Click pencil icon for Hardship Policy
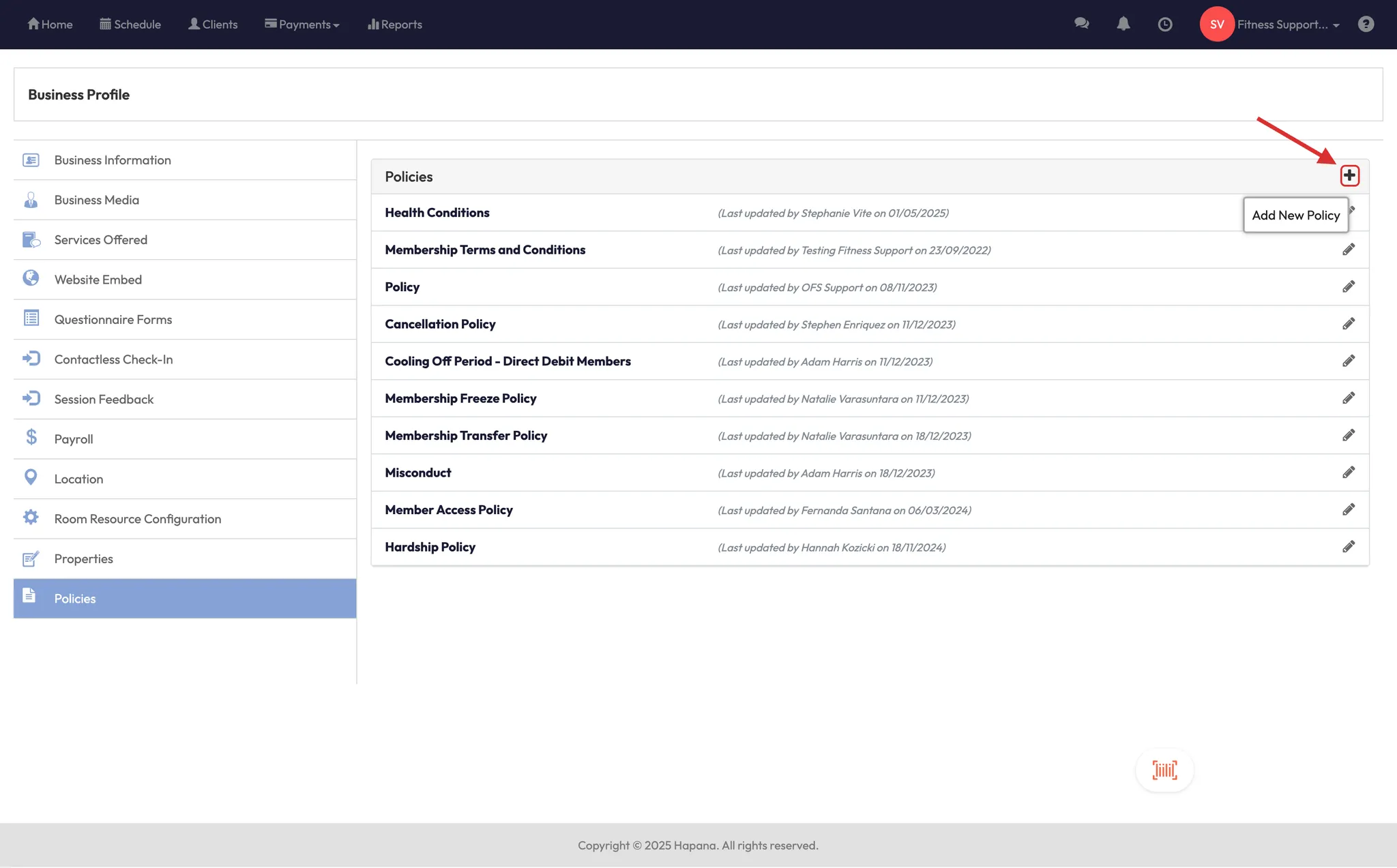The image size is (1397, 868). (x=1349, y=547)
